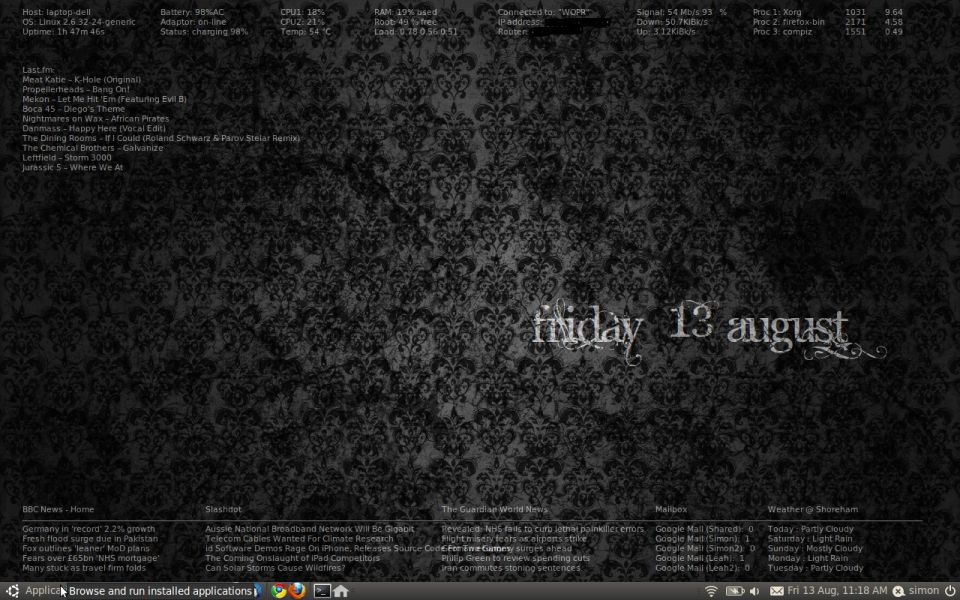This screenshot has width=960, height=600.
Task: Open the chat status icon beside simon
Action: click(x=898, y=591)
